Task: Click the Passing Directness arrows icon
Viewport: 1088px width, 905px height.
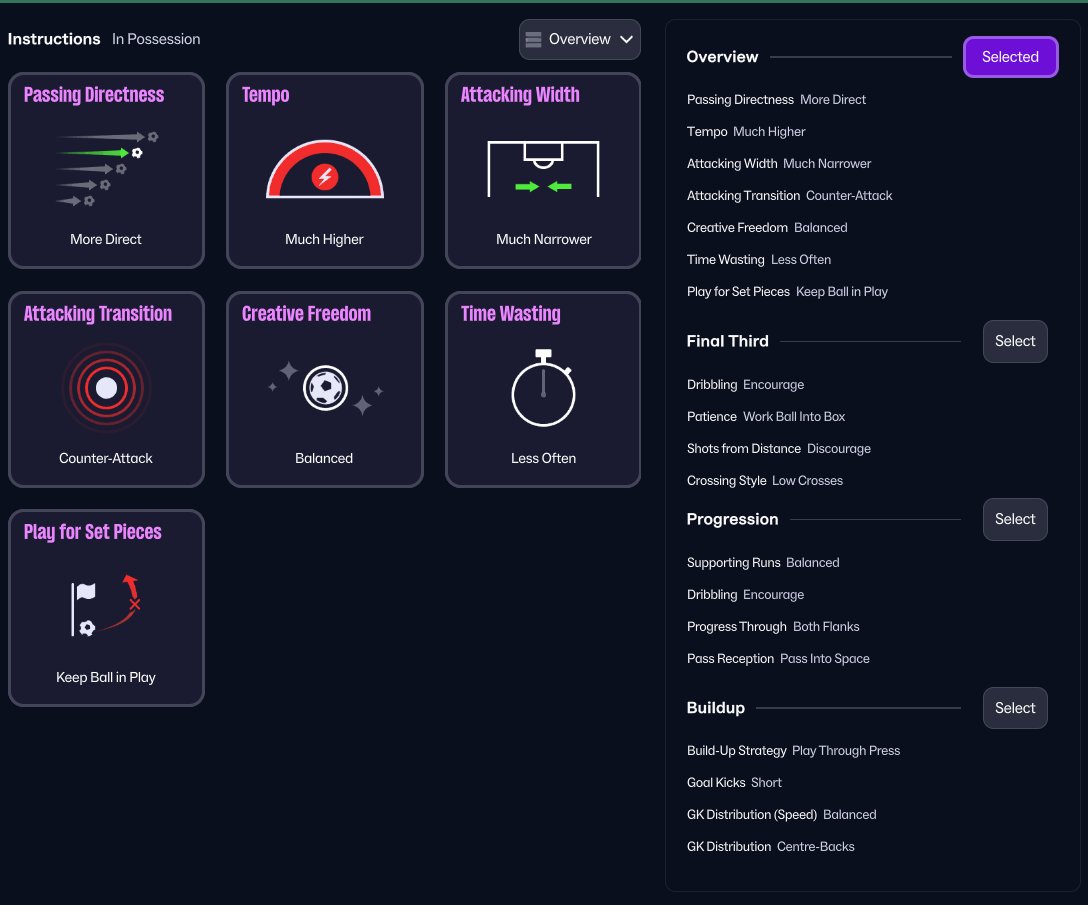Action: tap(107, 169)
